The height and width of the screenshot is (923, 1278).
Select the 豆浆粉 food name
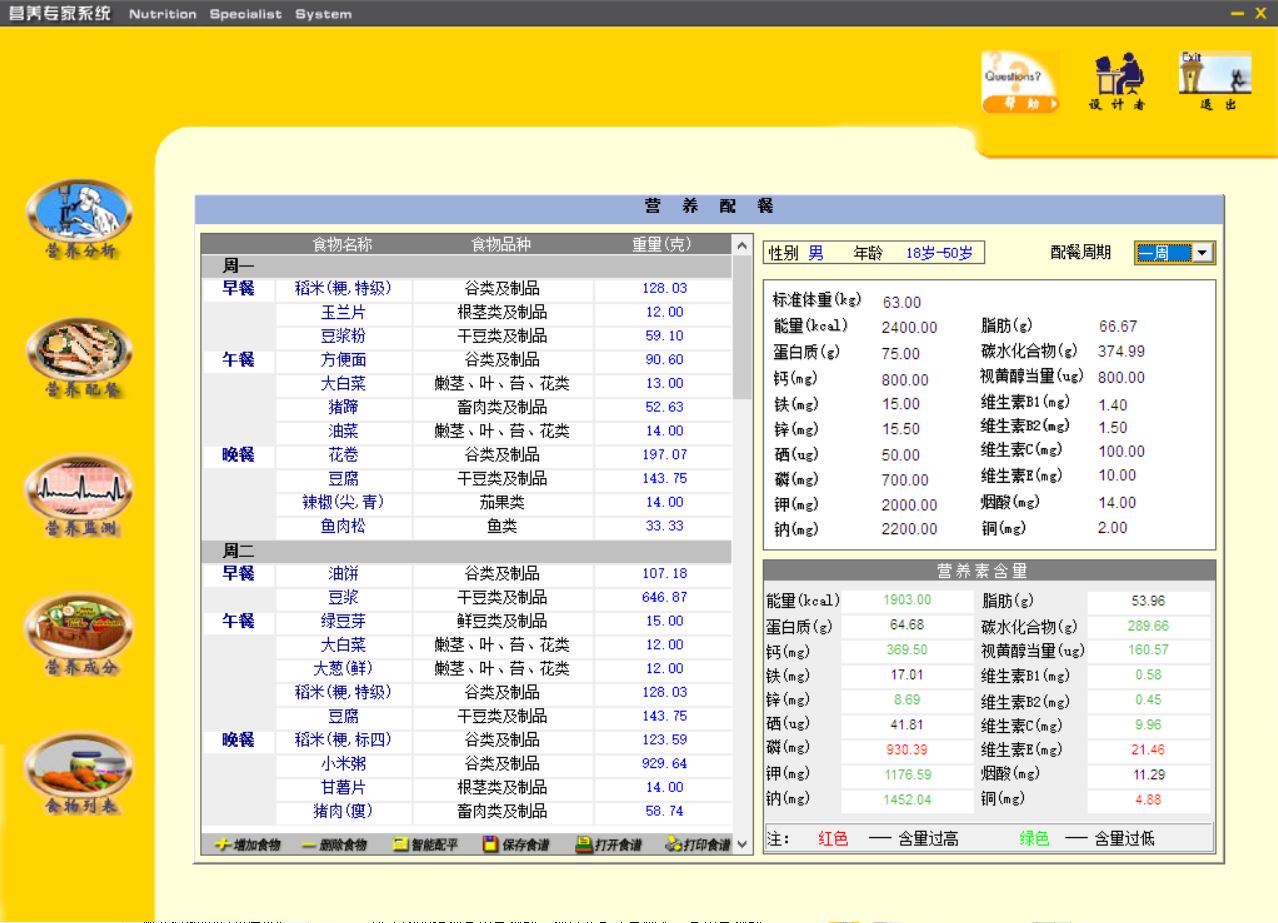click(342, 336)
